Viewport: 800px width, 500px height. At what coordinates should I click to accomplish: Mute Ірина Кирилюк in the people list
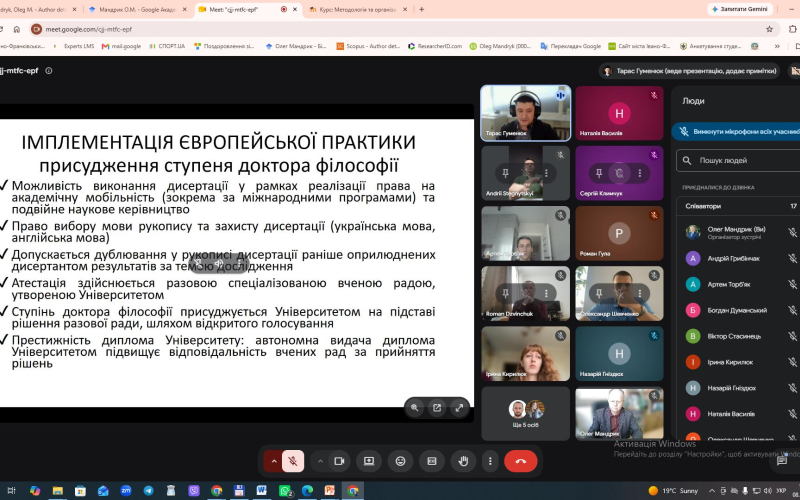coord(792,362)
